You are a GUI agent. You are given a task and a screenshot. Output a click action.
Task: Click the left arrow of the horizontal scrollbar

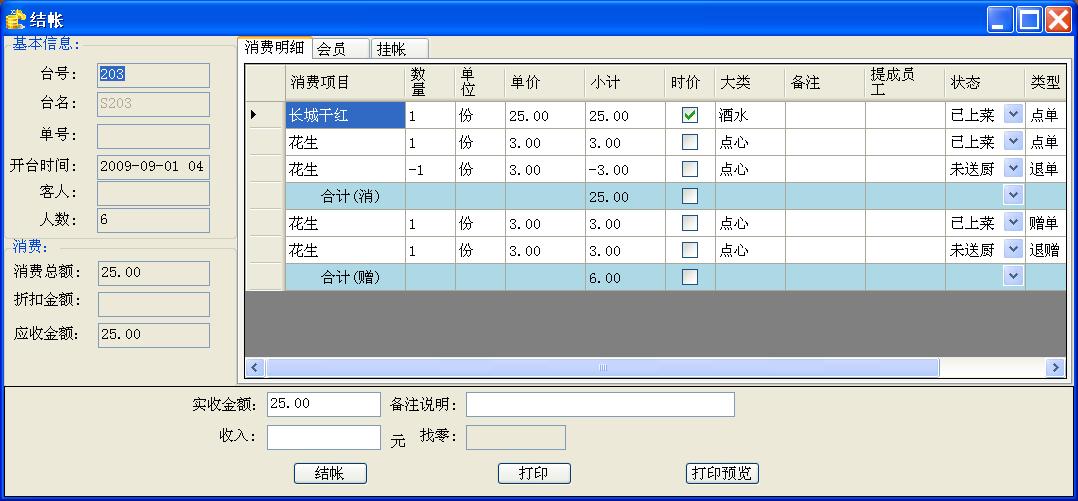point(254,368)
